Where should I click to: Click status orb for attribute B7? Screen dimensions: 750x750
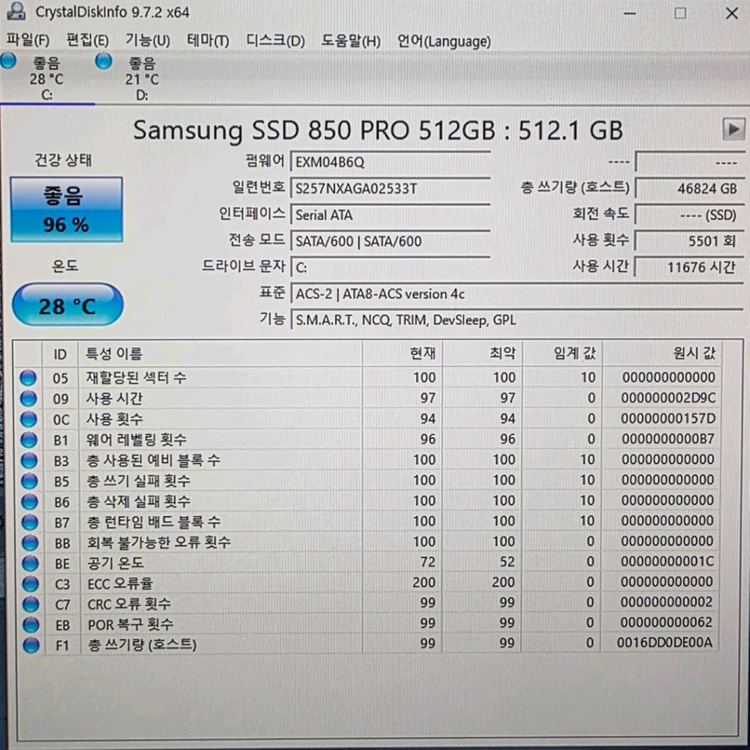(x=30, y=522)
